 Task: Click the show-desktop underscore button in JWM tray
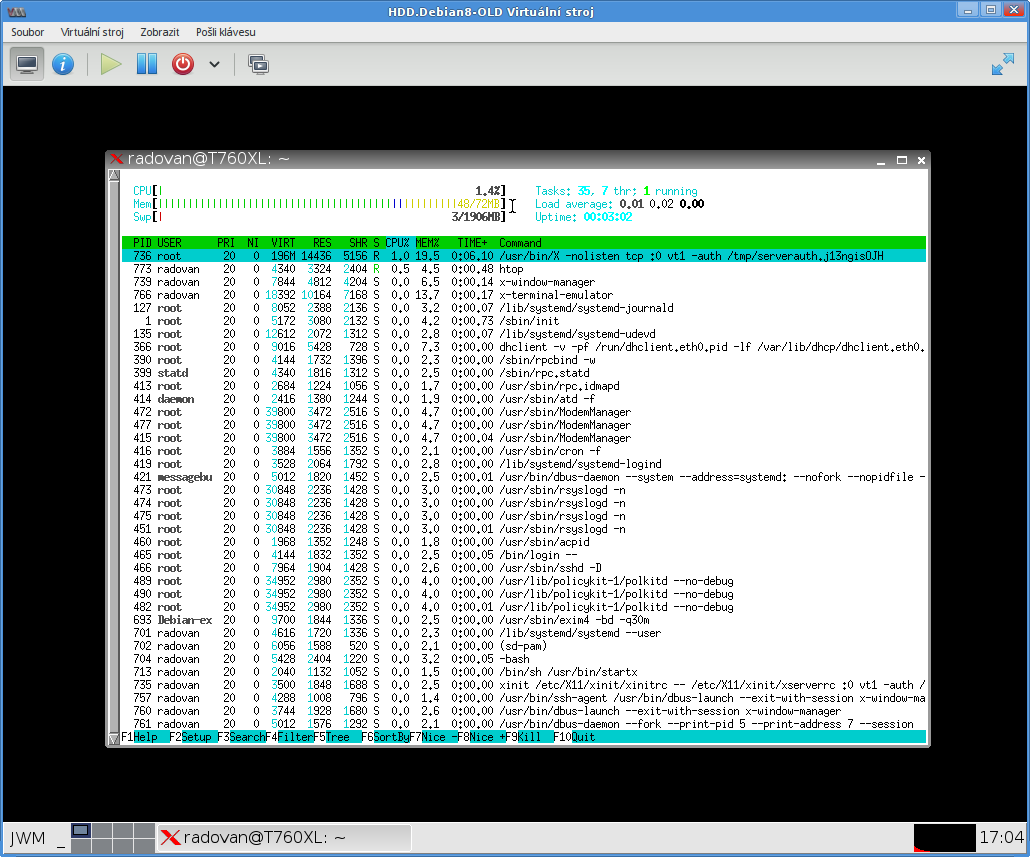pyautogui.click(x=61, y=840)
